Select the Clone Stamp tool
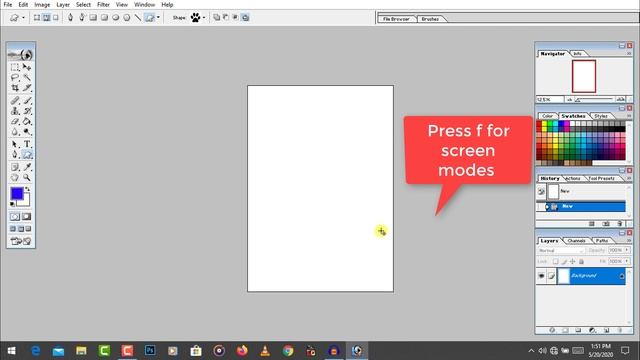 [15, 111]
